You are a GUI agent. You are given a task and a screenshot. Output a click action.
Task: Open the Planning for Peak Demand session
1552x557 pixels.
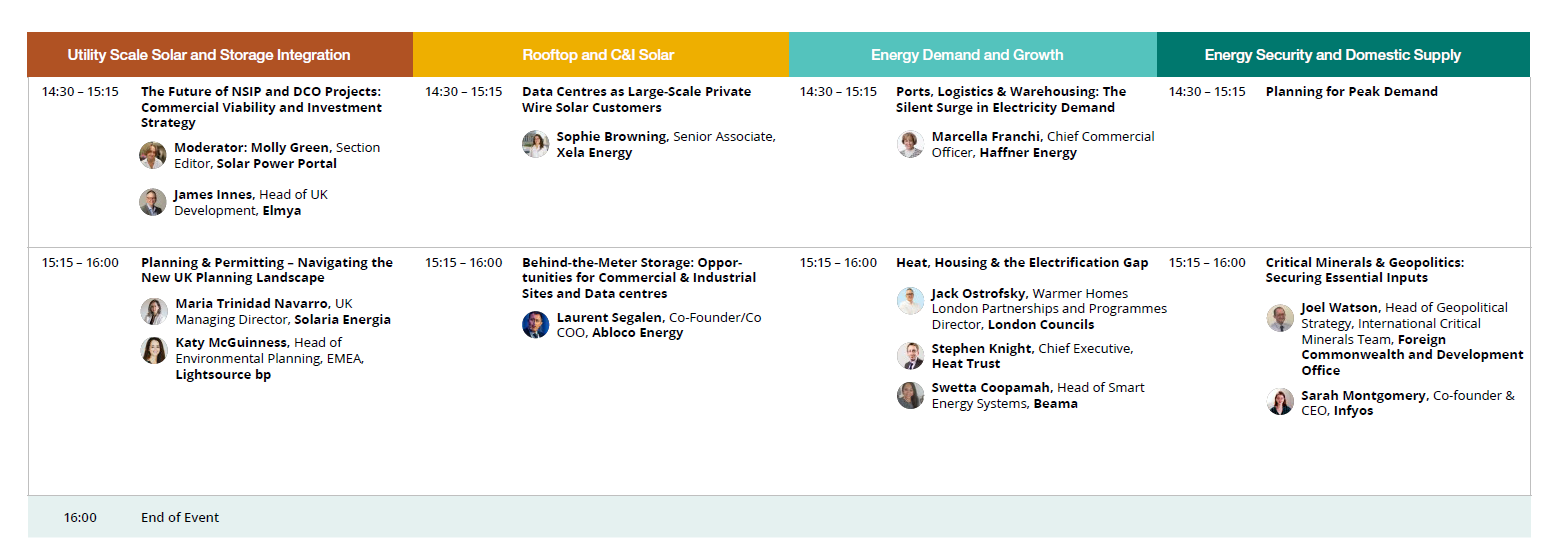point(1352,92)
